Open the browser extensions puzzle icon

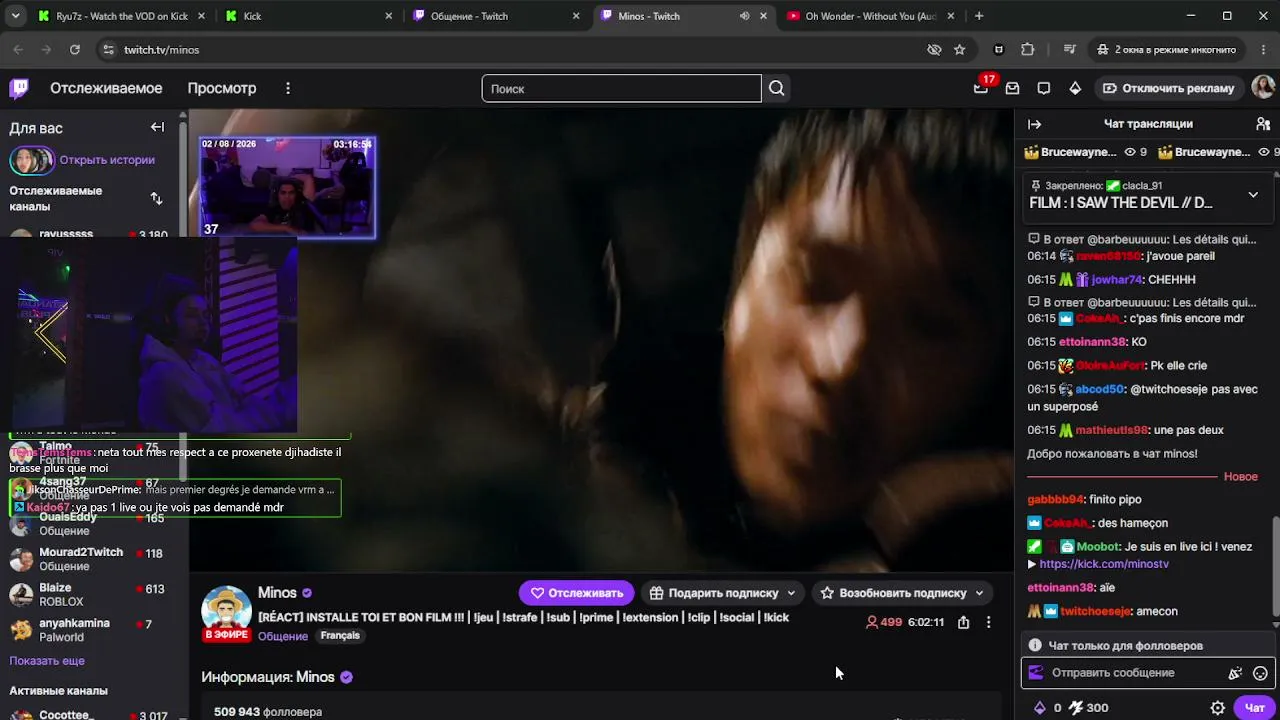click(1027, 49)
